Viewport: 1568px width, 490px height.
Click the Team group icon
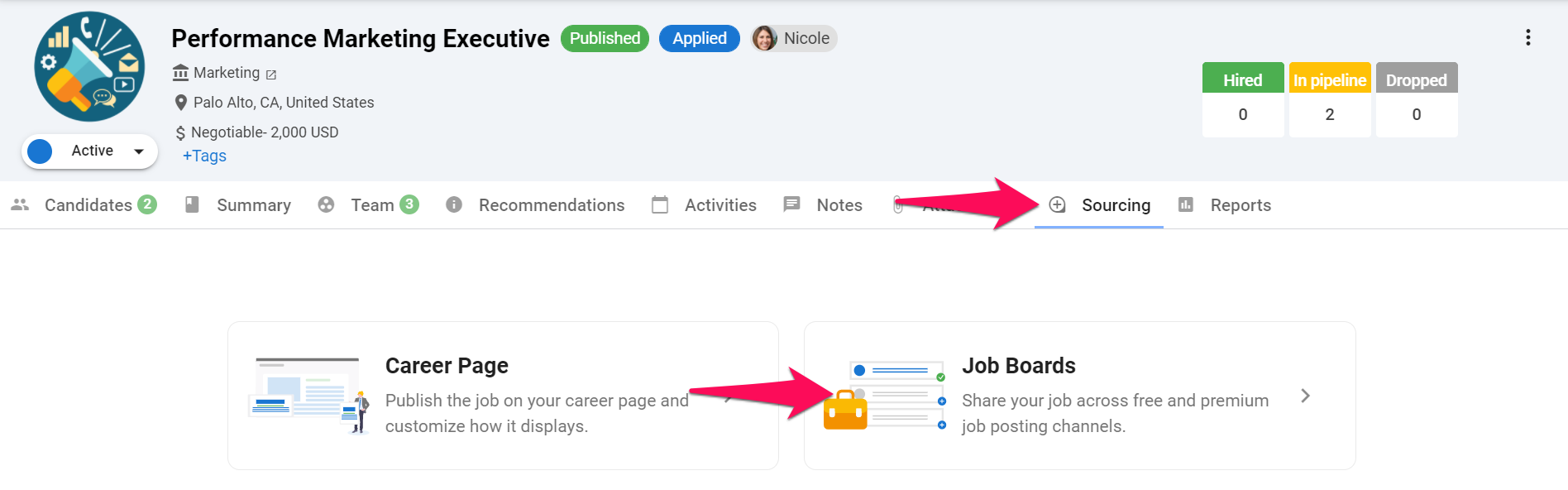[x=326, y=204]
